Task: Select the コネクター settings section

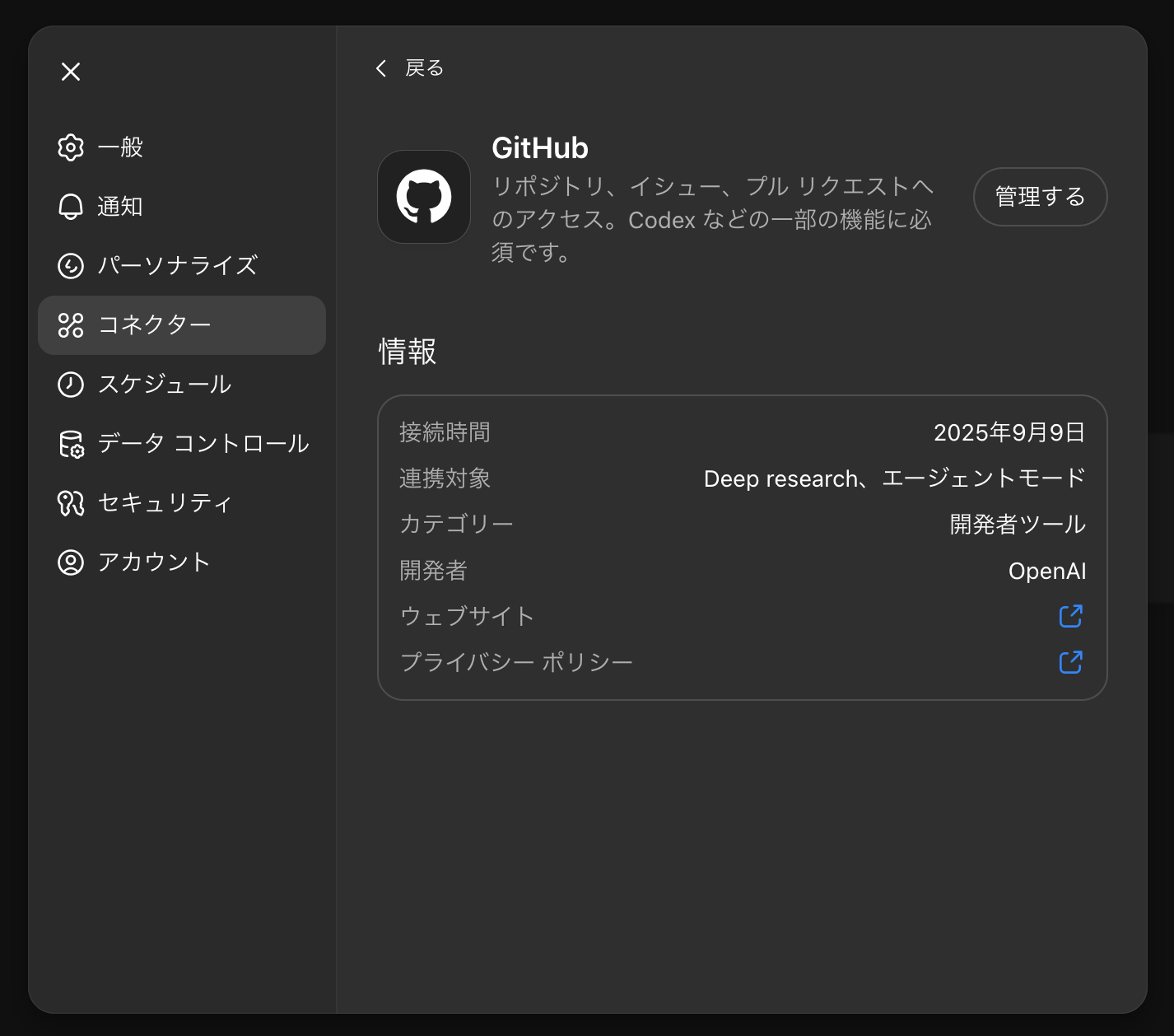Action: tap(182, 325)
